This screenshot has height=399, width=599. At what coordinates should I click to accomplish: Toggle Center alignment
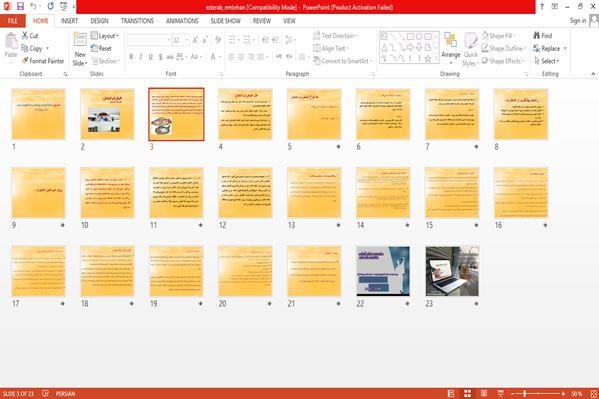241,57
